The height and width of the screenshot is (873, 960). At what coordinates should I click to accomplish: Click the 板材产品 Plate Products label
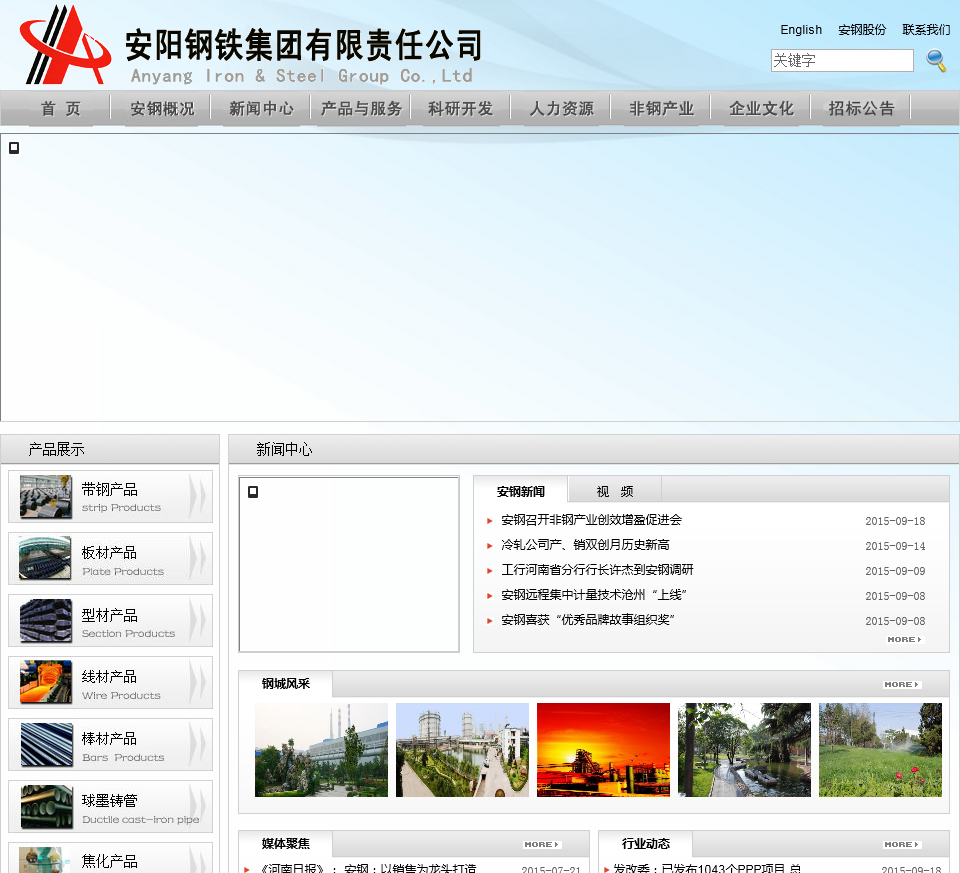click(x=123, y=560)
